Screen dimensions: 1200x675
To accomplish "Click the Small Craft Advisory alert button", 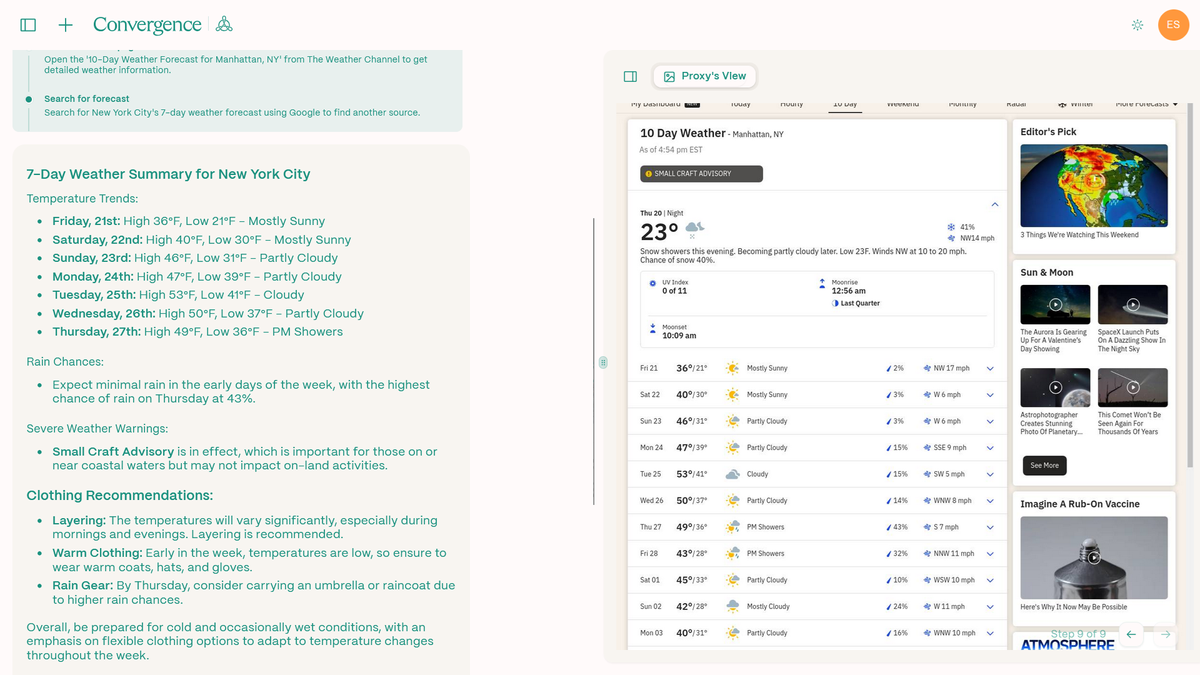I will click(x=701, y=174).
